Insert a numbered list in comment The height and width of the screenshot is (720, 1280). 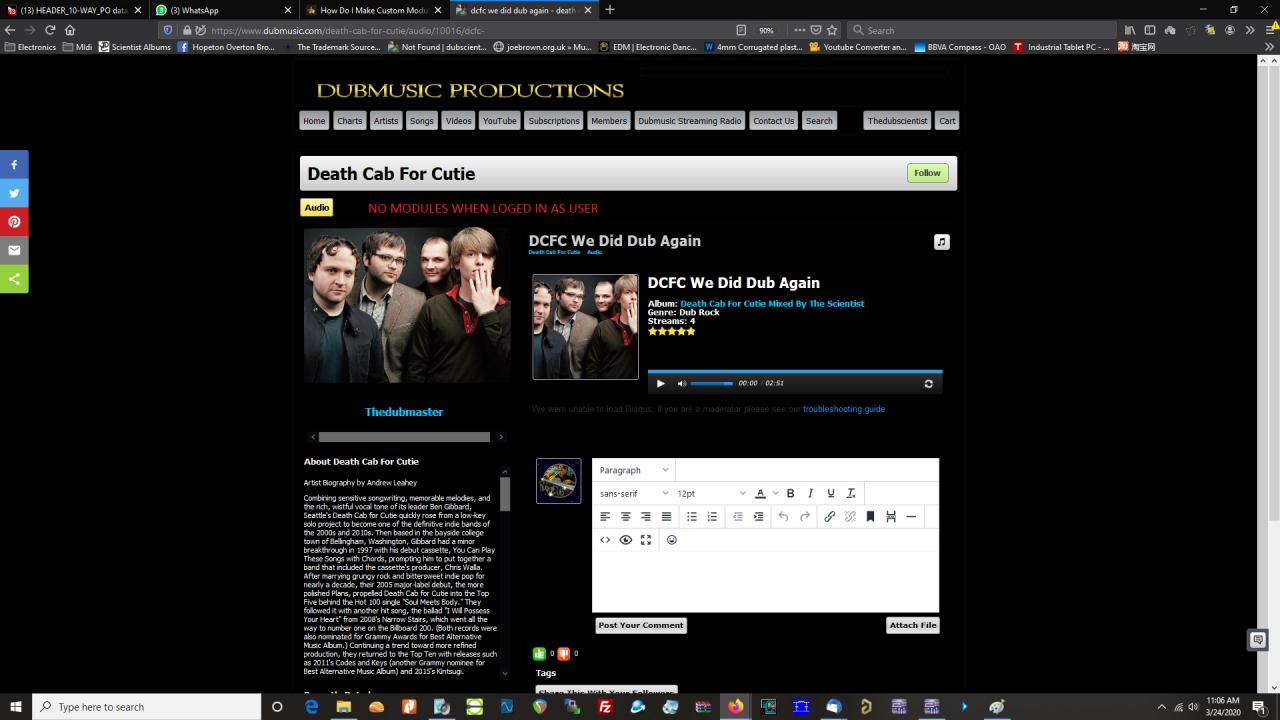coord(712,517)
